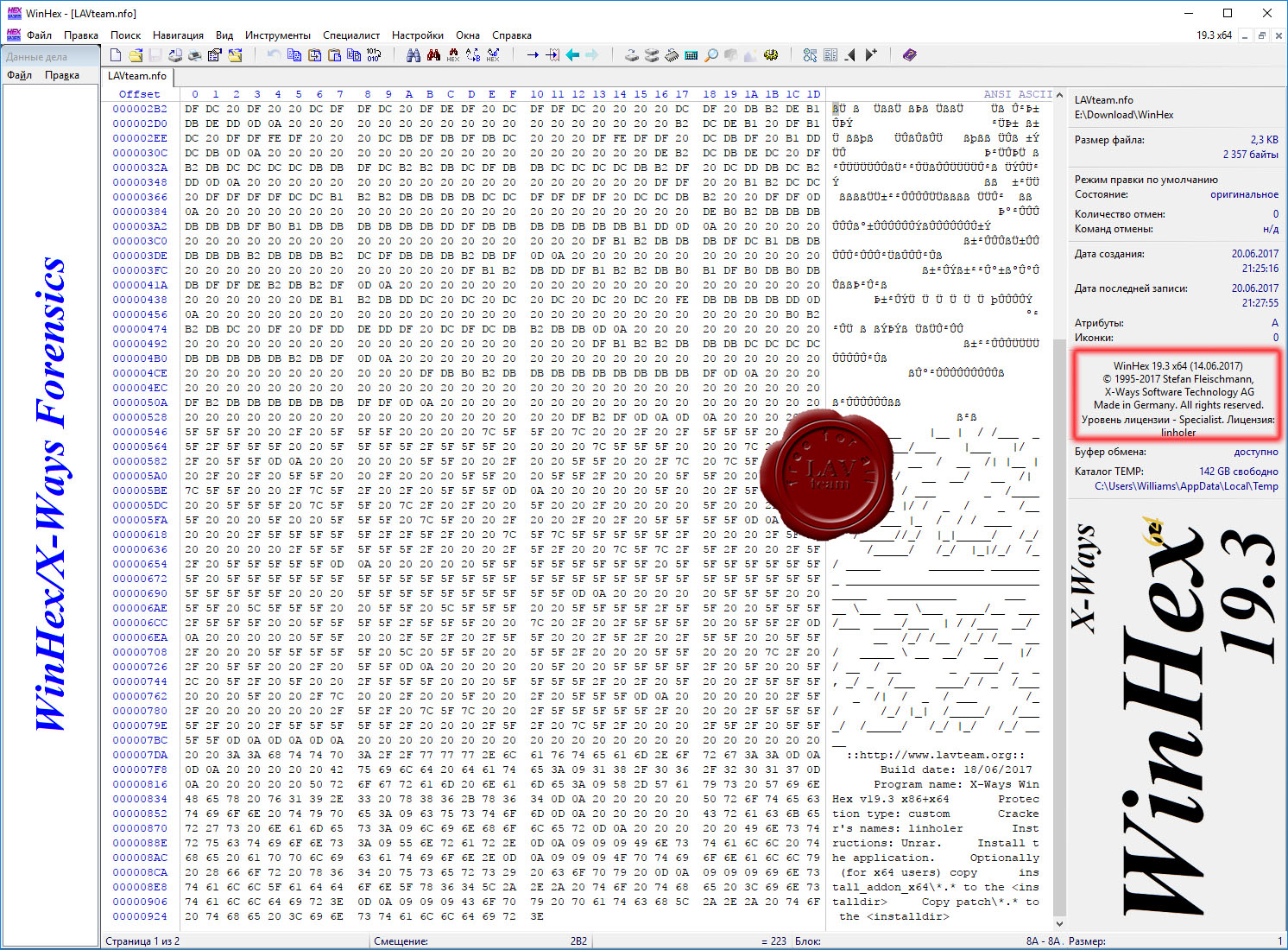Click the Go To Sector icon
This screenshot has width=1288, height=950.
point(552,55)
